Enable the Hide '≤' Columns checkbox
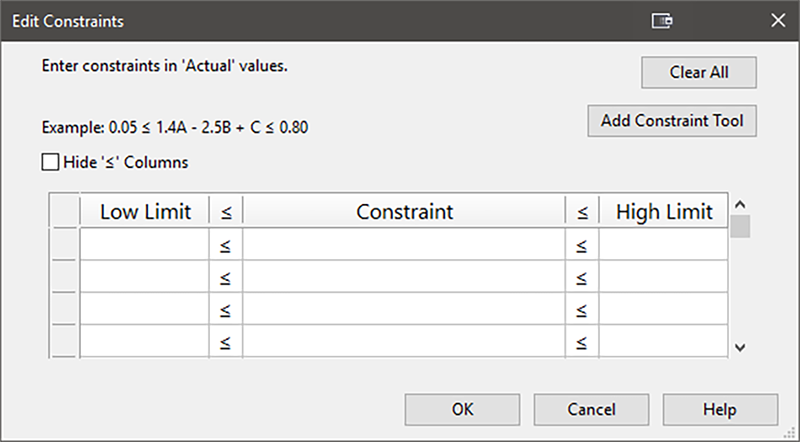Image resolution: width=800 pixels, height=442 pixels. pyautogui.click(x=51, y=161)
